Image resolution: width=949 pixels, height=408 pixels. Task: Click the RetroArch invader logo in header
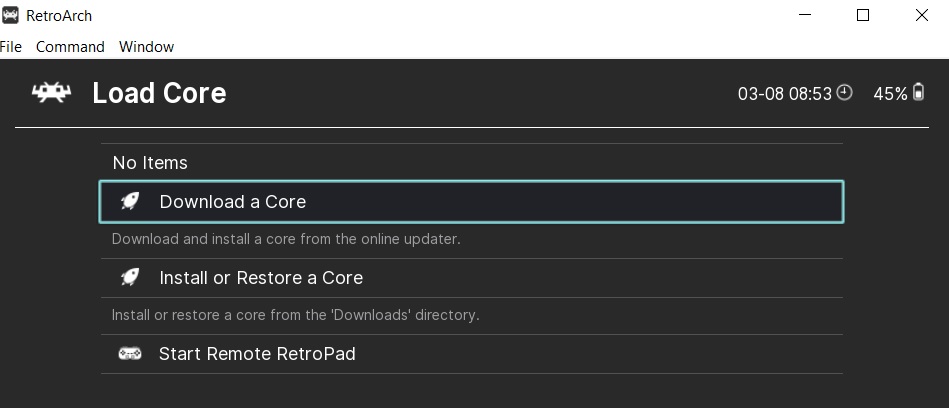click(x=51, y=93)
